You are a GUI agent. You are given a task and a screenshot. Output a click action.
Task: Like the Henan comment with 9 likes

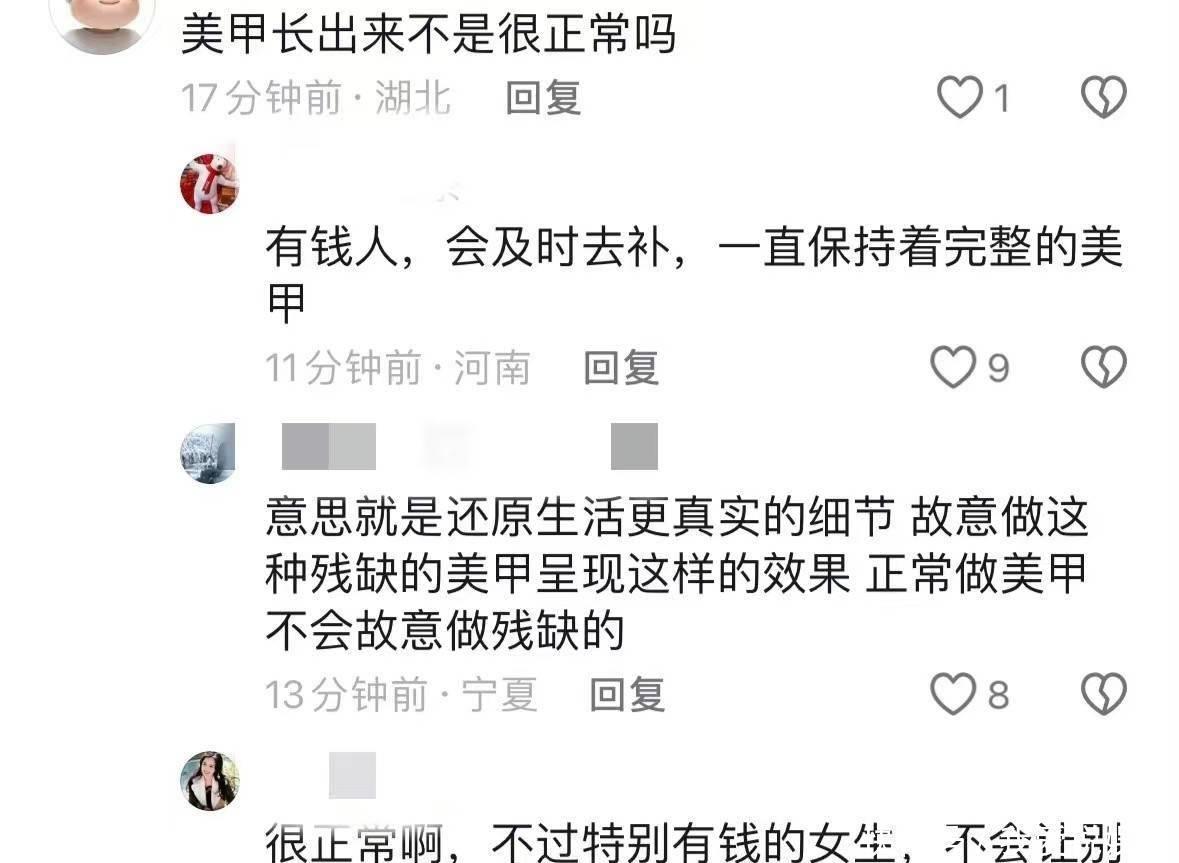pyautogui.click(x=953, y=367)
